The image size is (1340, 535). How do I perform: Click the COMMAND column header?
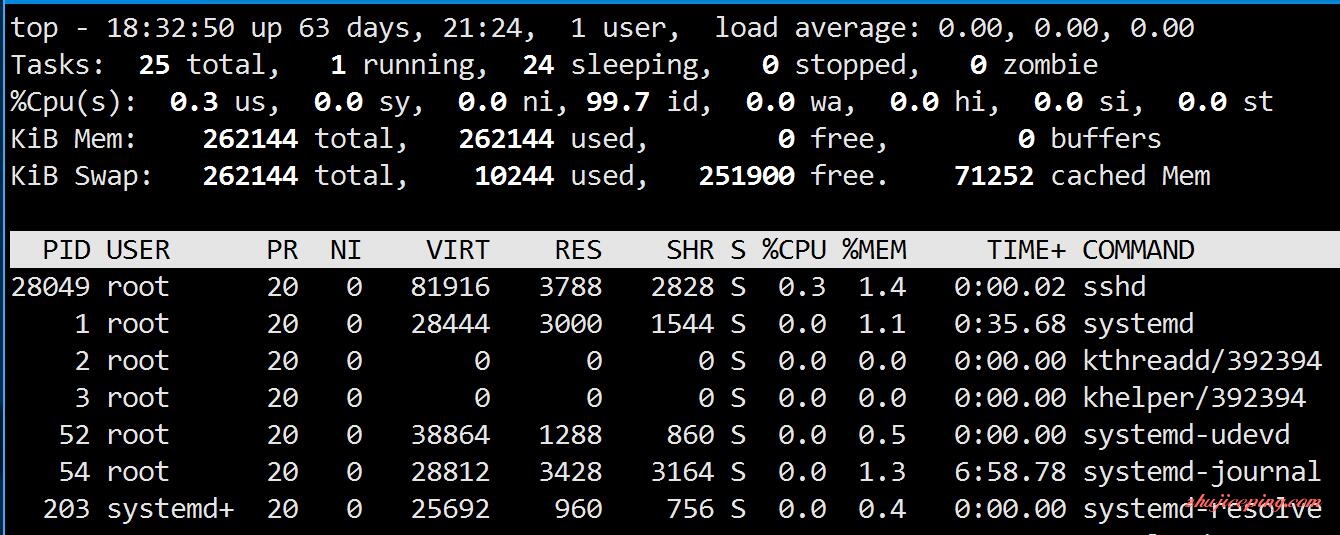click(x=1138, y=250)
